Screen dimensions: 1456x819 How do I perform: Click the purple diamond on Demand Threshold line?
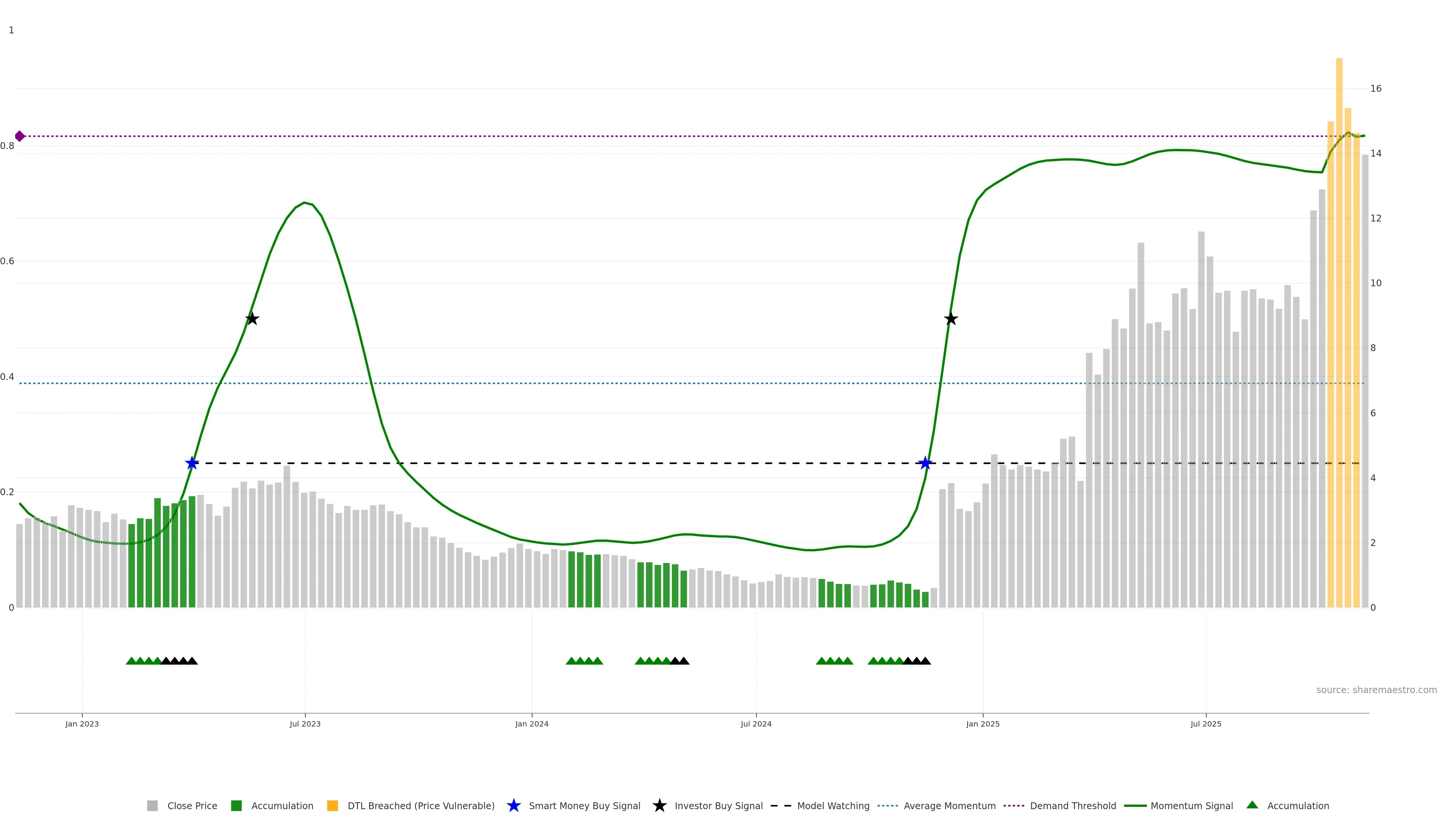click(x=20, y=136)
